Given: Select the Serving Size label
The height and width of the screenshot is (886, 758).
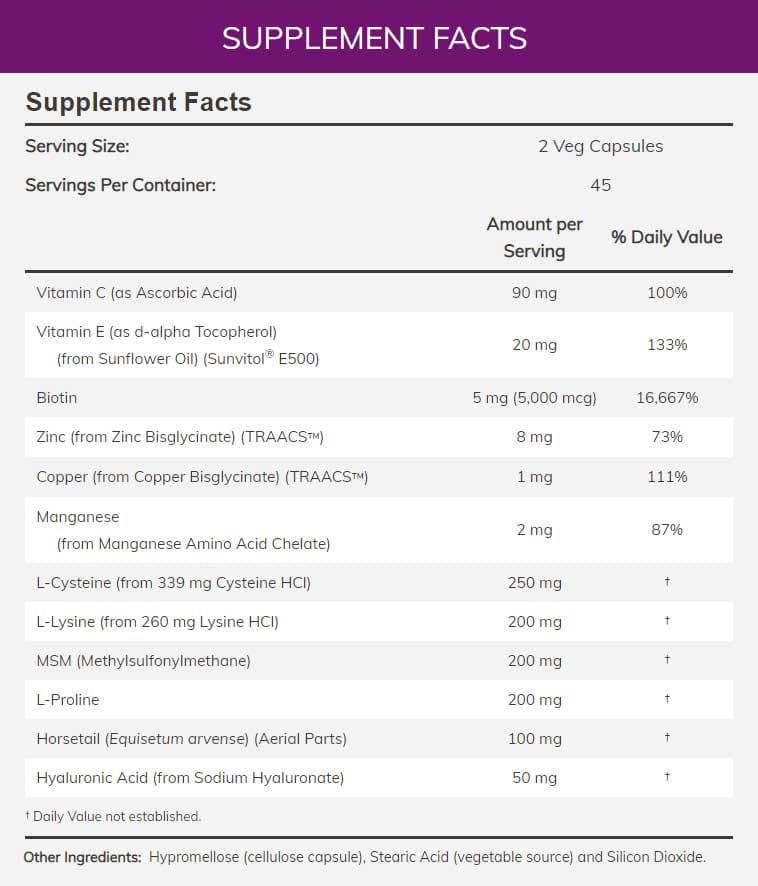Looking at the screenshot, I should [77, 146].
